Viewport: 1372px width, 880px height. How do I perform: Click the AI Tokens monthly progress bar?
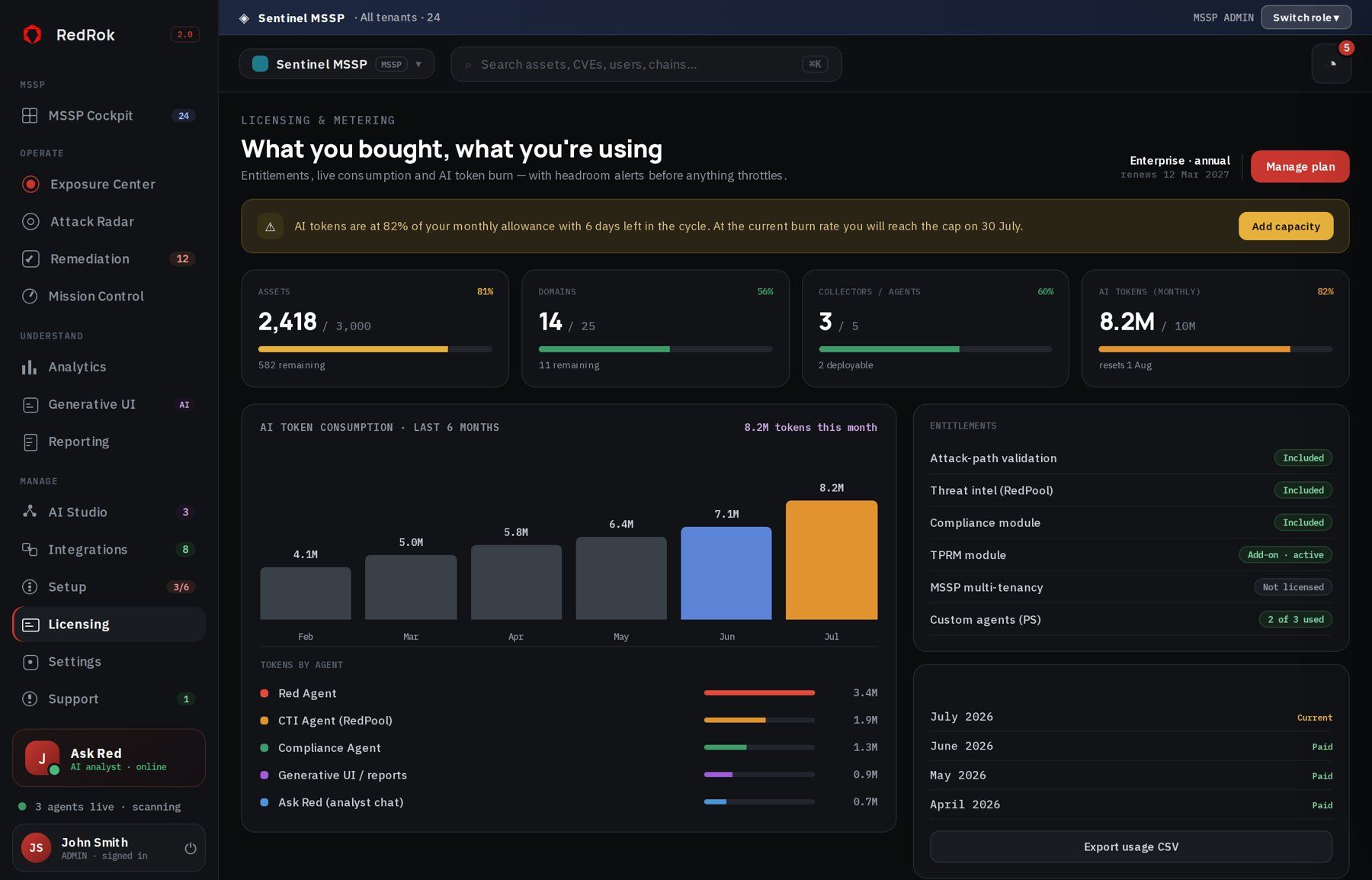[x=1215, y=349]
